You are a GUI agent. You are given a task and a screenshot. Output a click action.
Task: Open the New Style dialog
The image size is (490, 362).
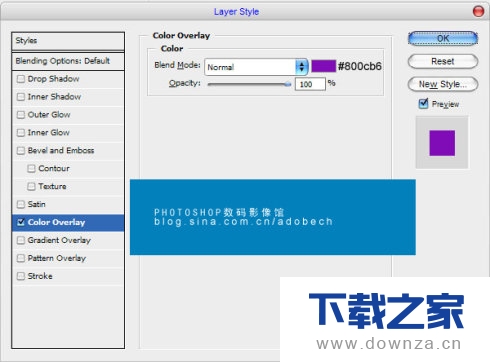pyautogui.click(x=443, y=84)
